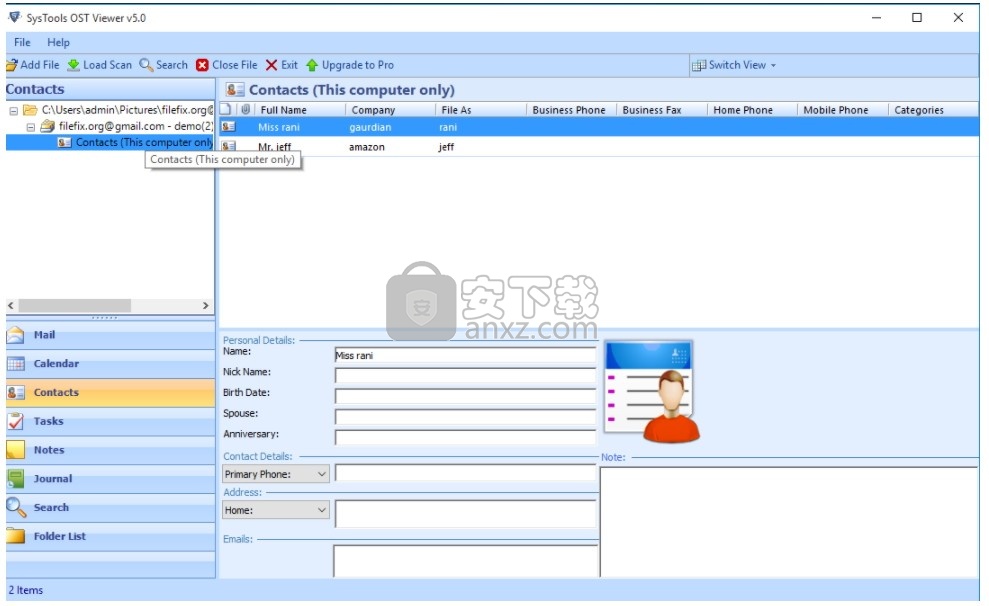
Task: Click the Close File button label
Action: [235, 65]
